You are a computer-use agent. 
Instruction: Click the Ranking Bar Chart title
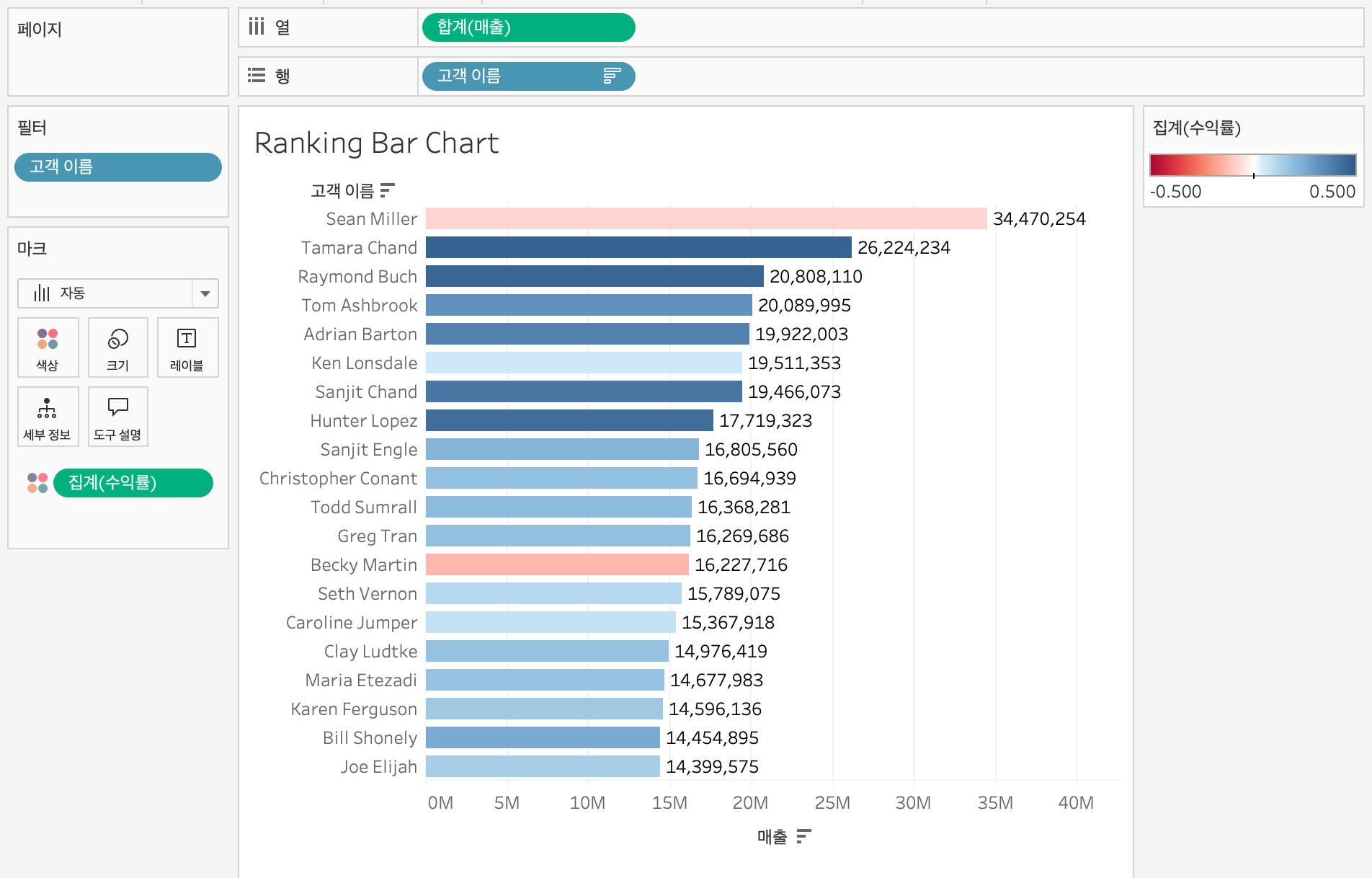pyautogui.click(x=376, y=143)
